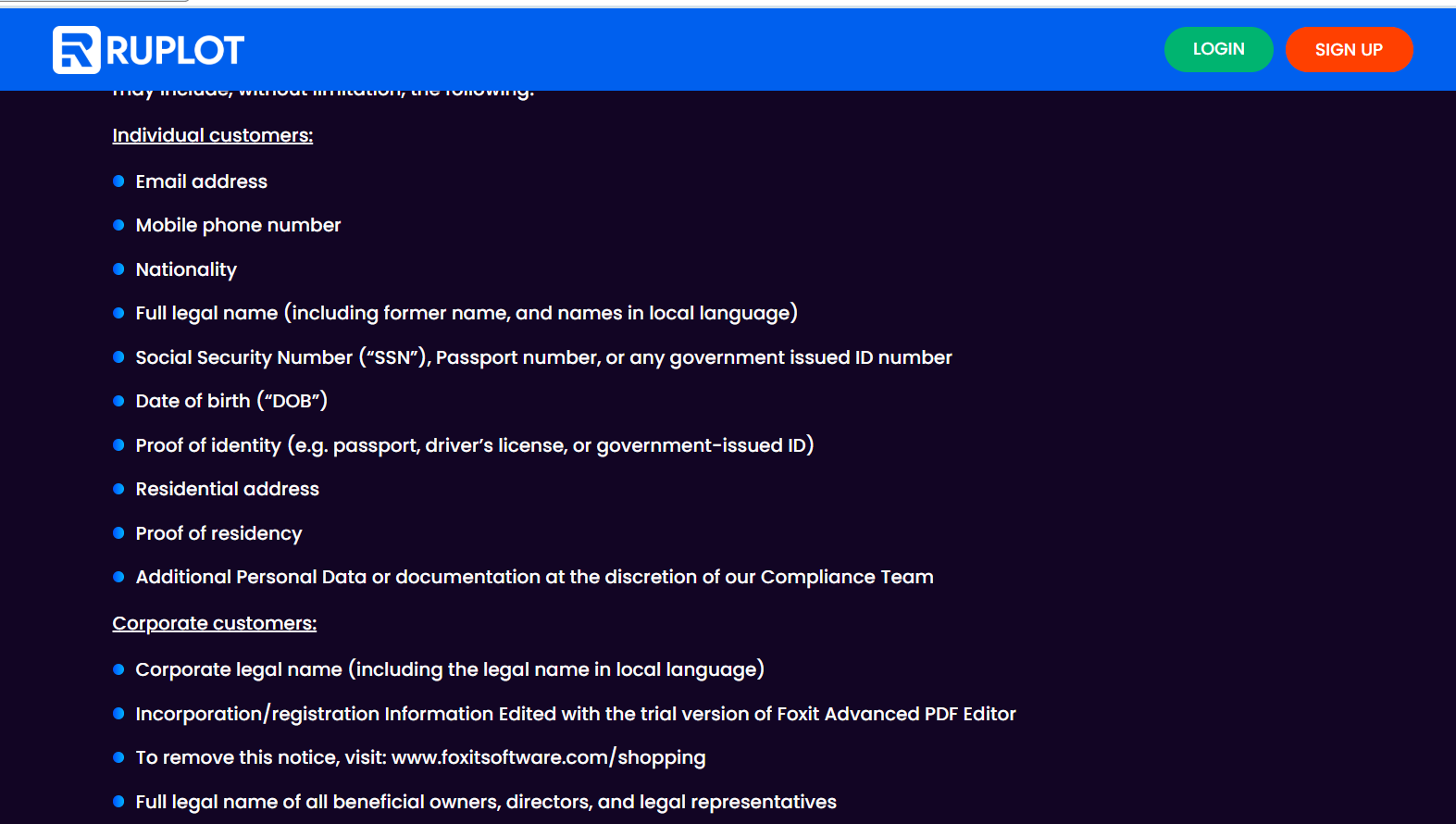Click the Full legal name former name item

(466, 313)
